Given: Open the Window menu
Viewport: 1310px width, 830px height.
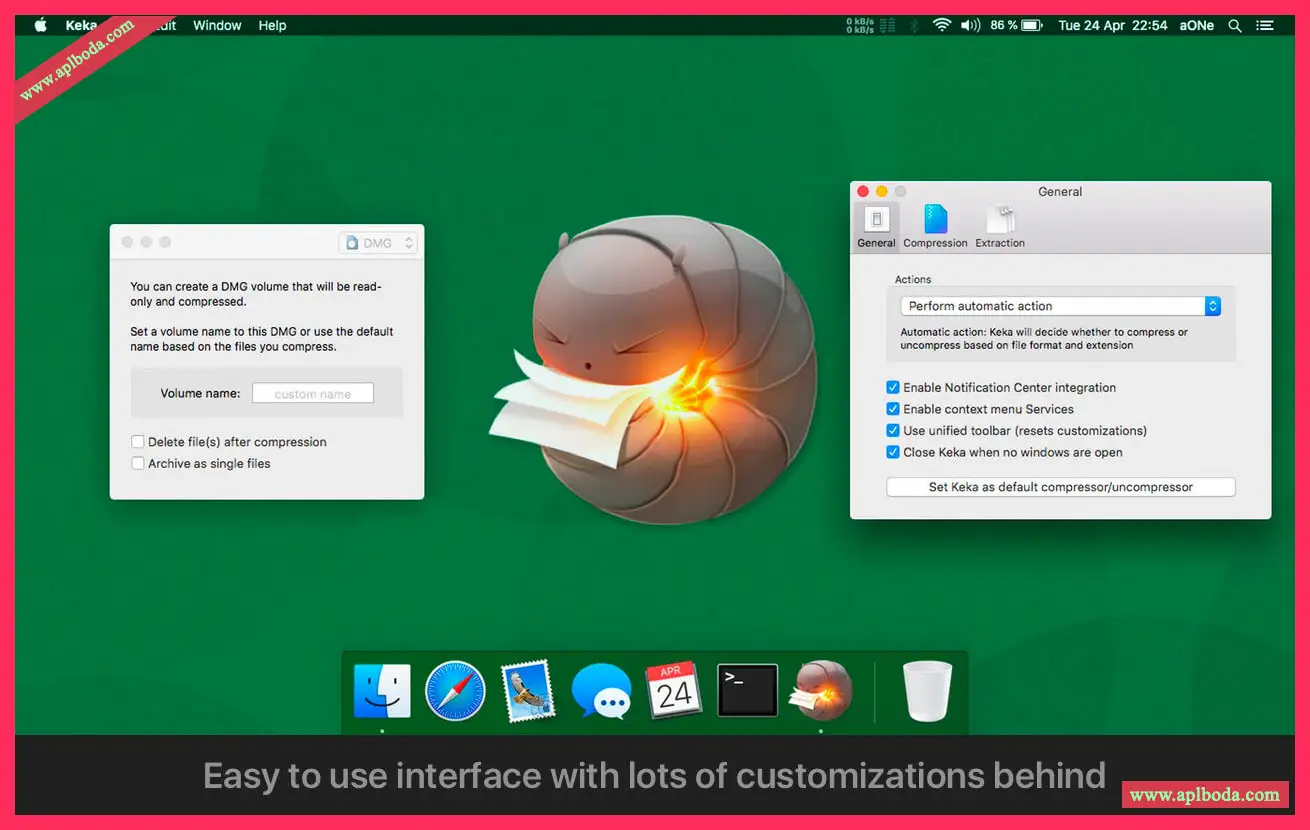Looking at the screenshot, I should (217, 26).
